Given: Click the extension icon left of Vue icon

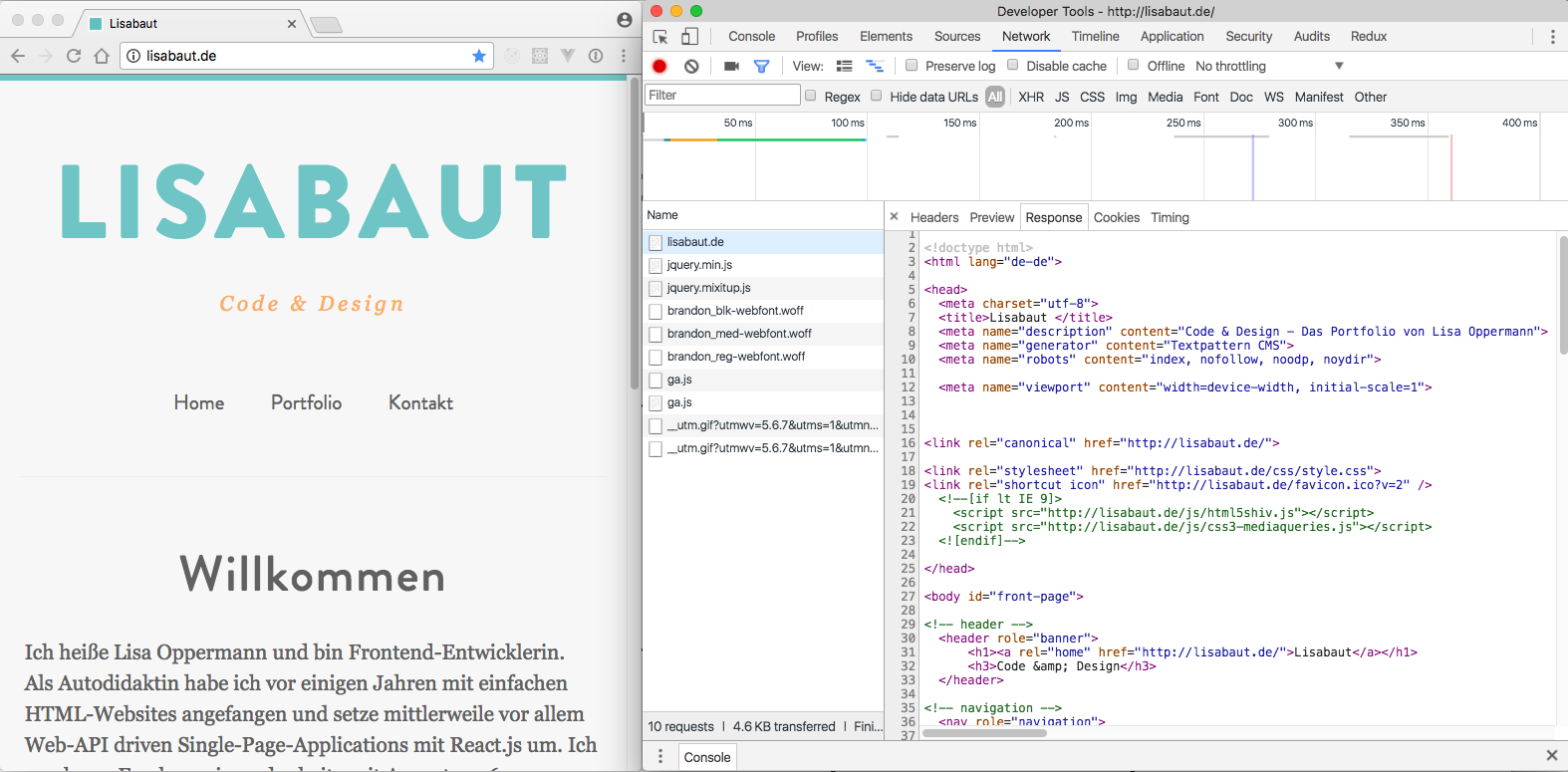Looking at the screenshot, I should click(540, 56).
